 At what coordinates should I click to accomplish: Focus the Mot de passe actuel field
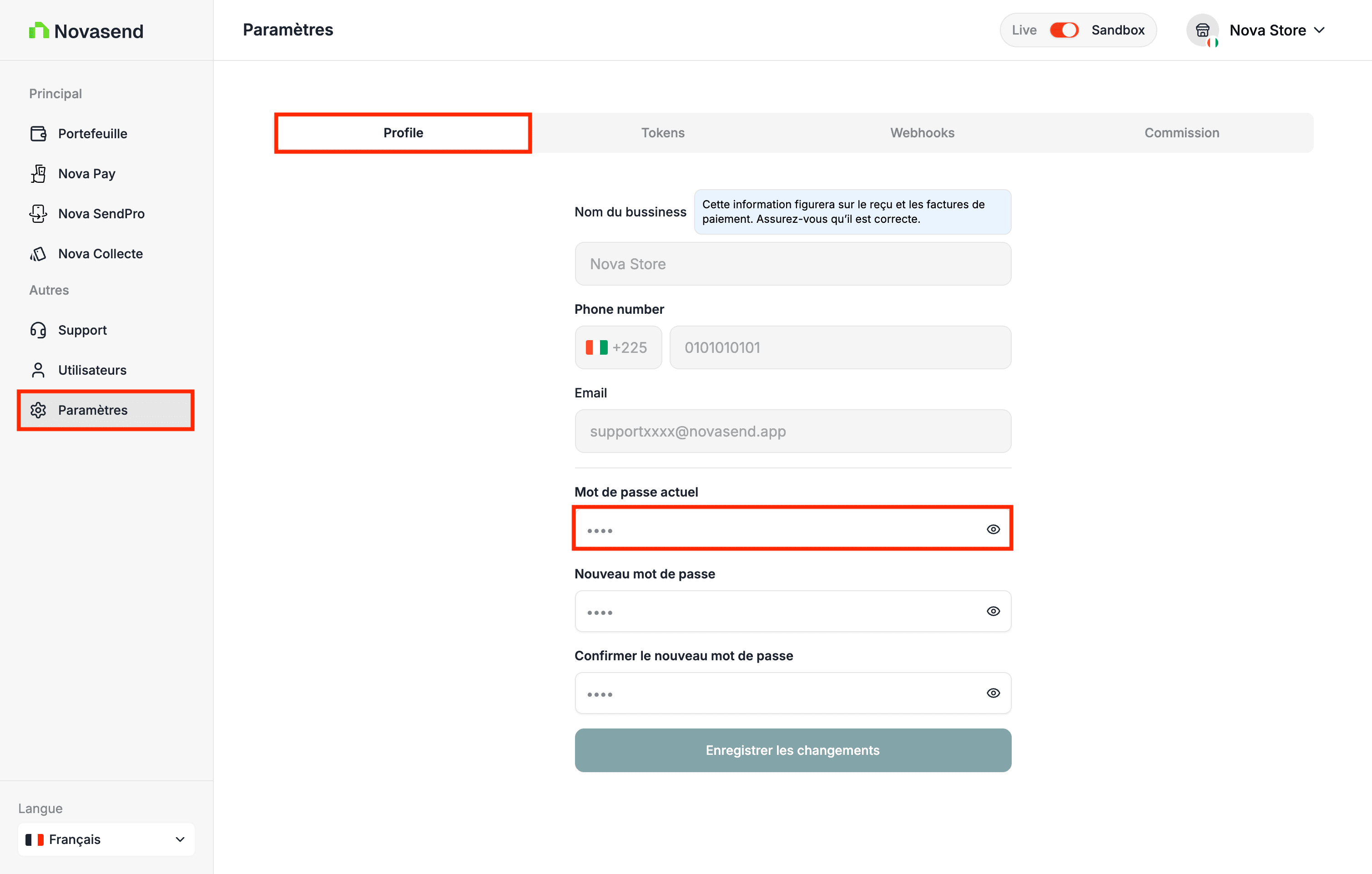[x=793, y=528]
